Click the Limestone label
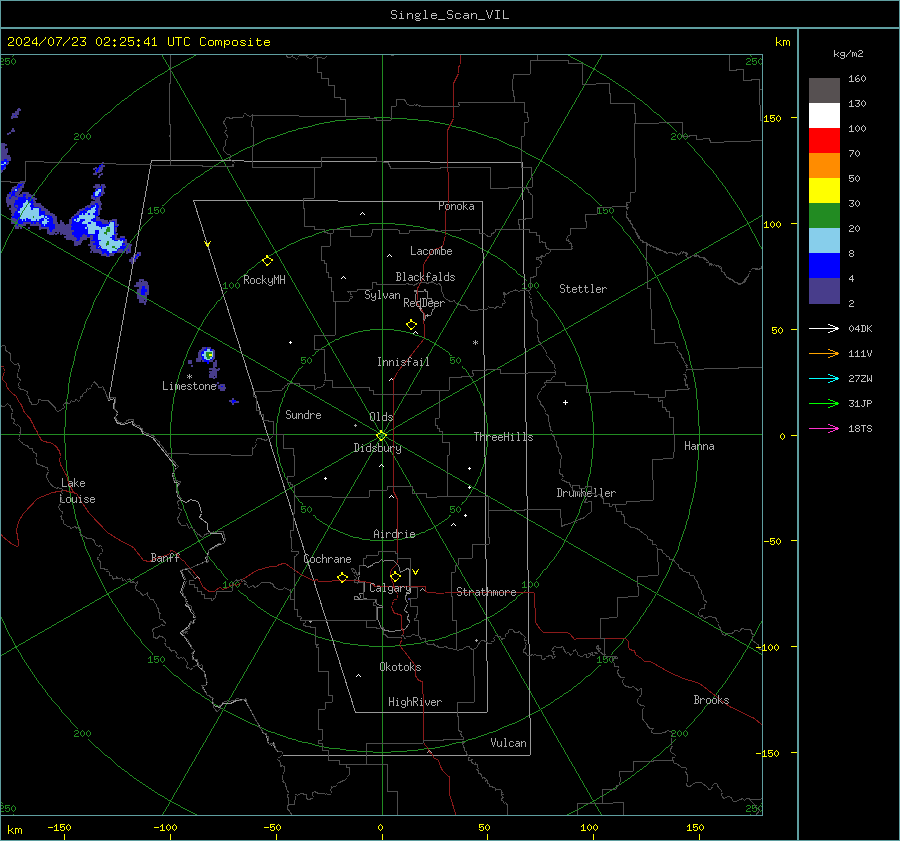The width and height of the screenshot is (900, 841). tap(189, 386)
